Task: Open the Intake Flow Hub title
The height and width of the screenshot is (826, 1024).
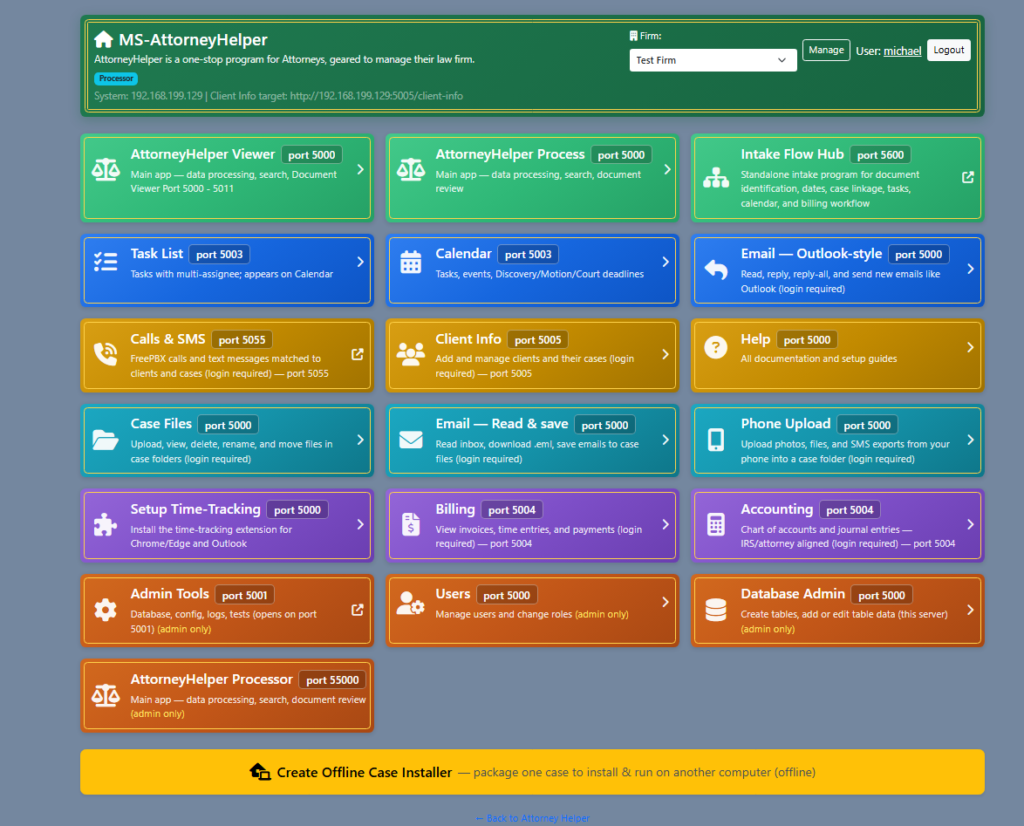Action: pyautogui.click(x=792, y=155)
